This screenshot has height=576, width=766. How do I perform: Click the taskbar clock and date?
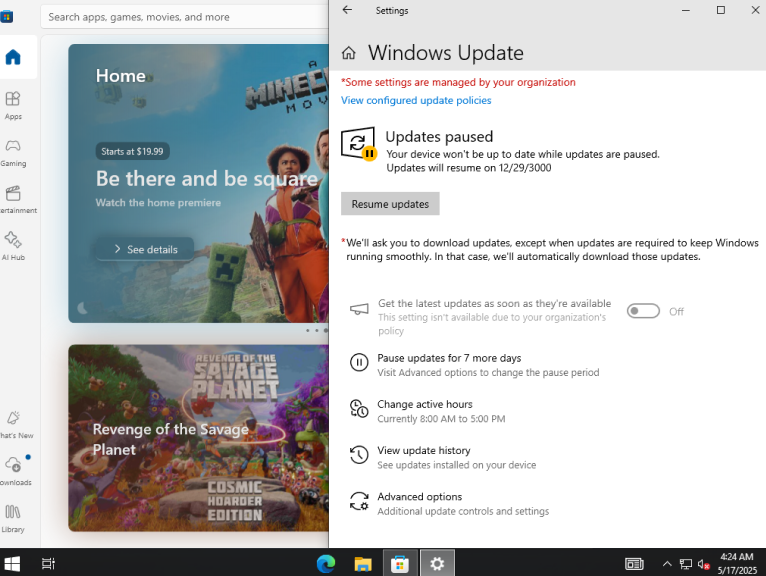tap(737, 563)
